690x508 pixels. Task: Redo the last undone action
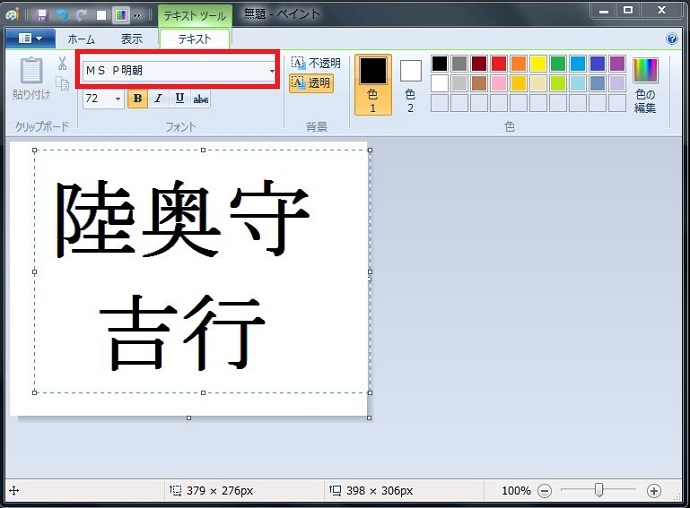(81, 15)
